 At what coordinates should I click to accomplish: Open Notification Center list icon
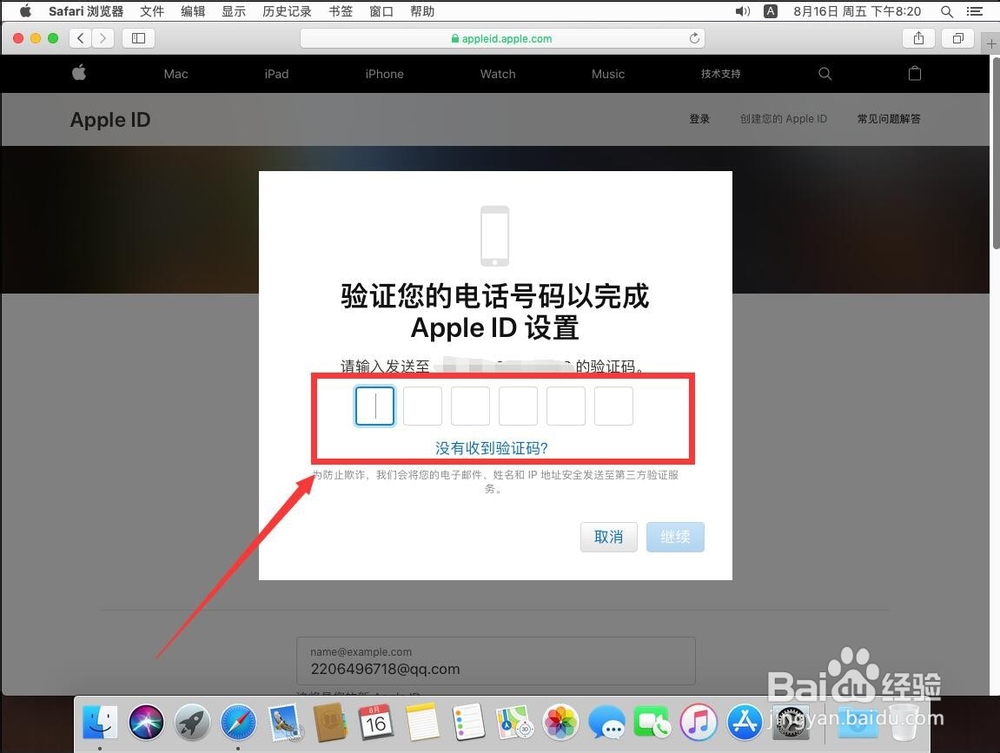point(974,11)
